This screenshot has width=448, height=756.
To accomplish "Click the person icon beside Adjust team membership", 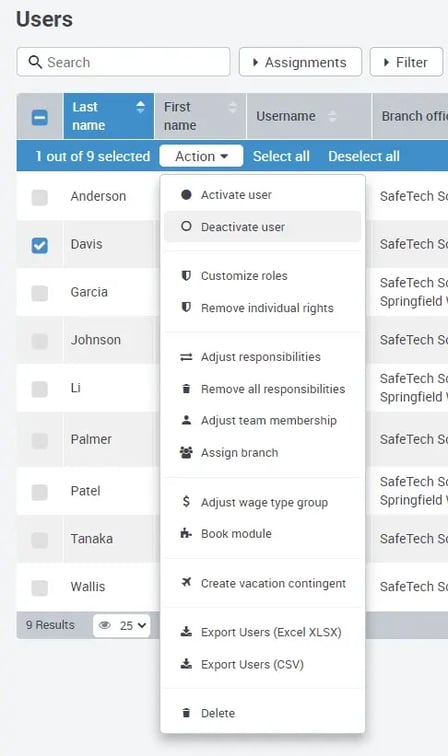I will 186,420.
